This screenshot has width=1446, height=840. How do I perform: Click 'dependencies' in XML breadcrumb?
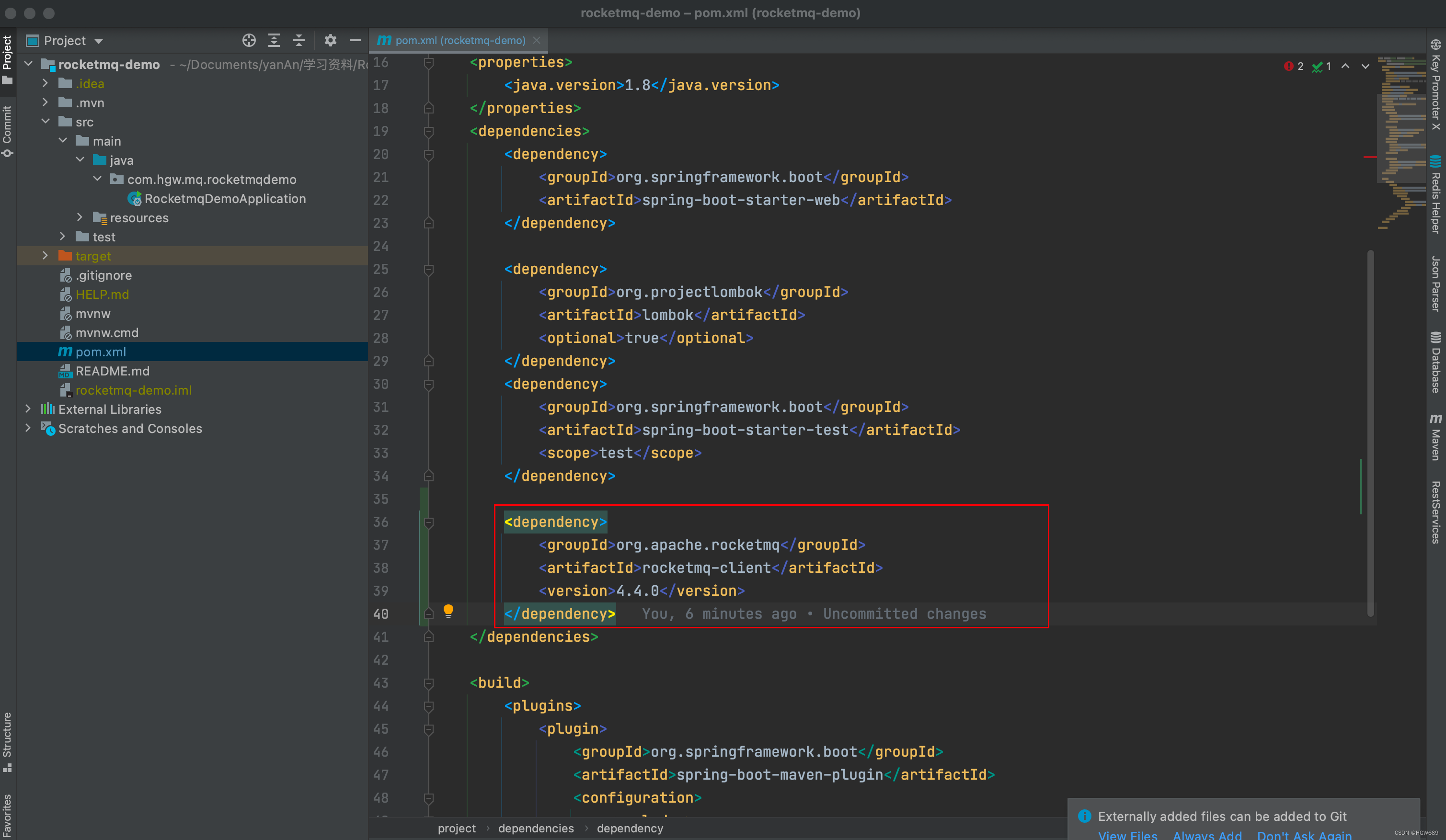536,828
